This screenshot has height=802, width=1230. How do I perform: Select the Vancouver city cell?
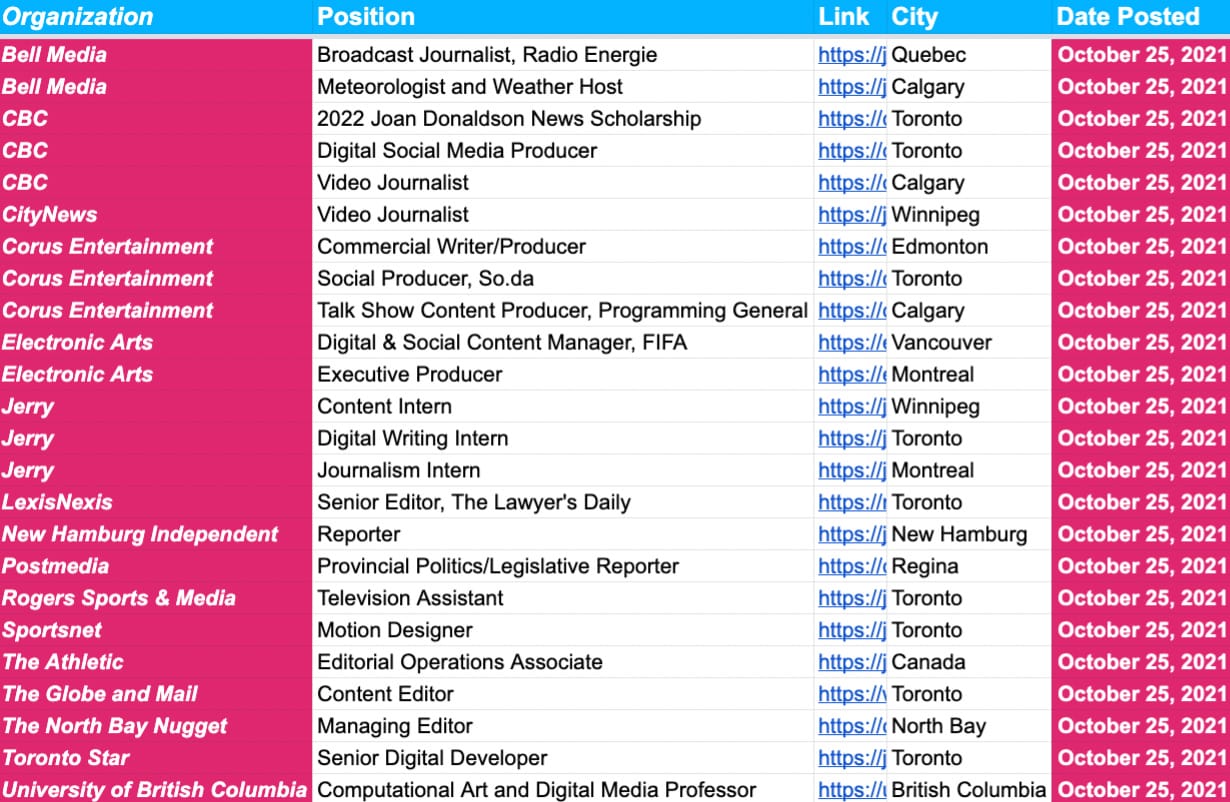click(x=941, y=343)
